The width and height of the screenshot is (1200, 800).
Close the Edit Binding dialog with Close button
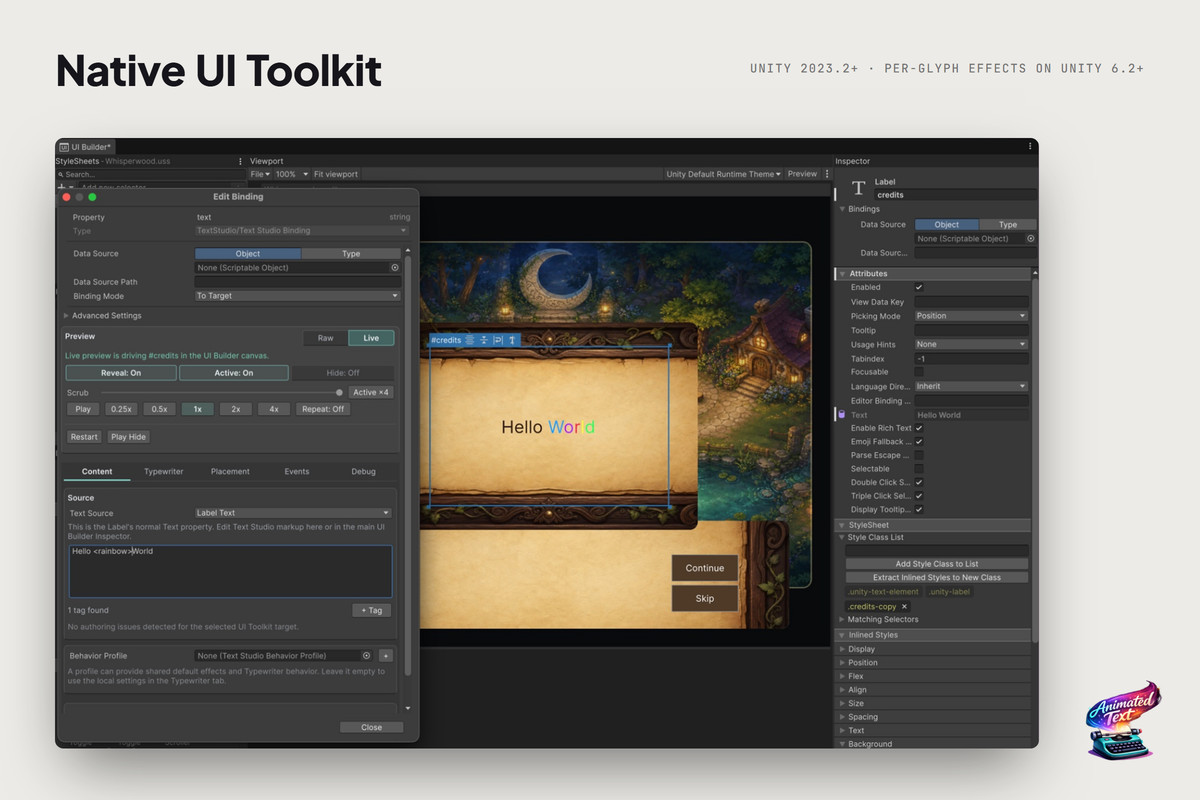point(371,727)
